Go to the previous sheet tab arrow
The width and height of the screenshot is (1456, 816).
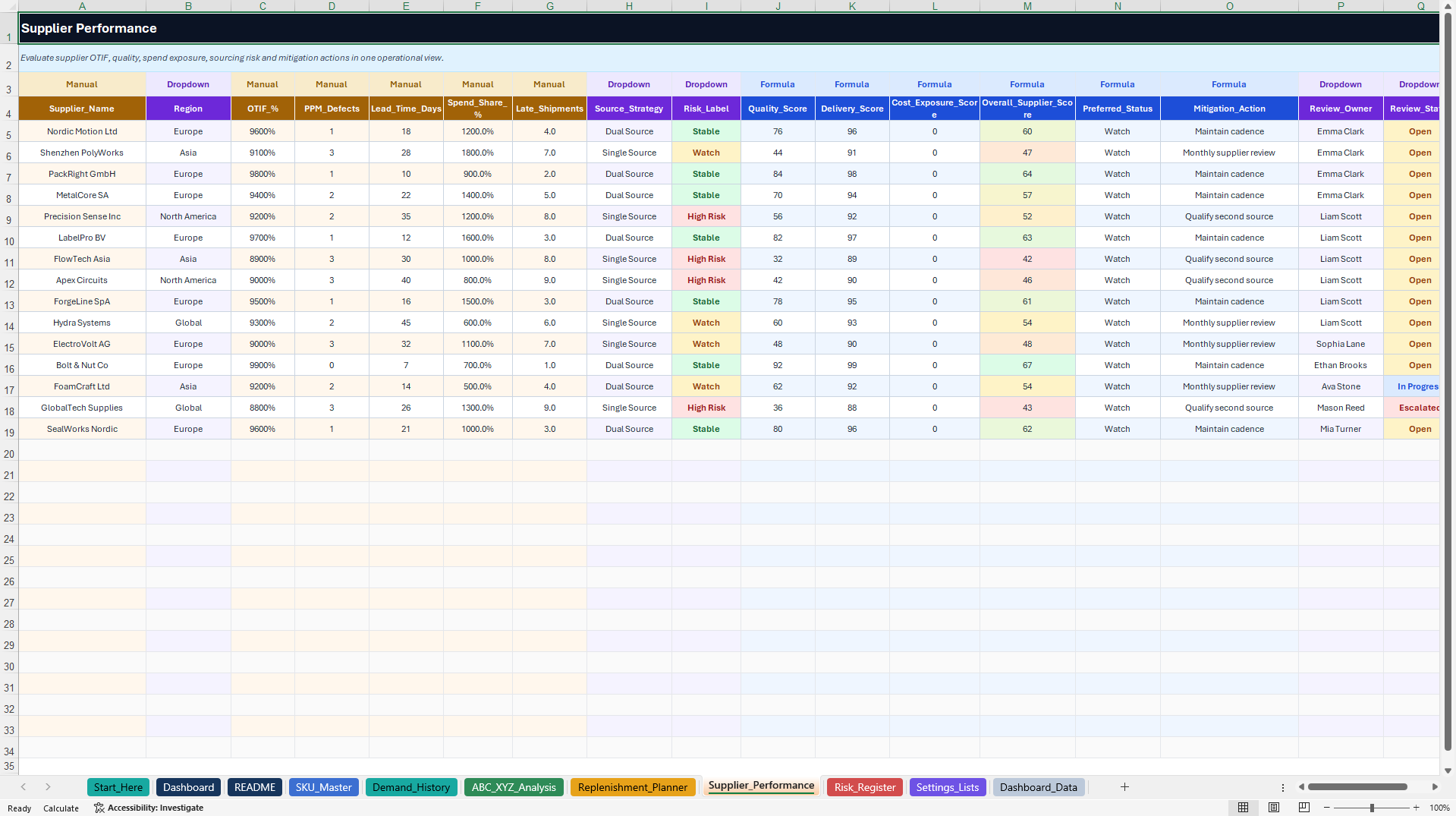pos(24,787)
